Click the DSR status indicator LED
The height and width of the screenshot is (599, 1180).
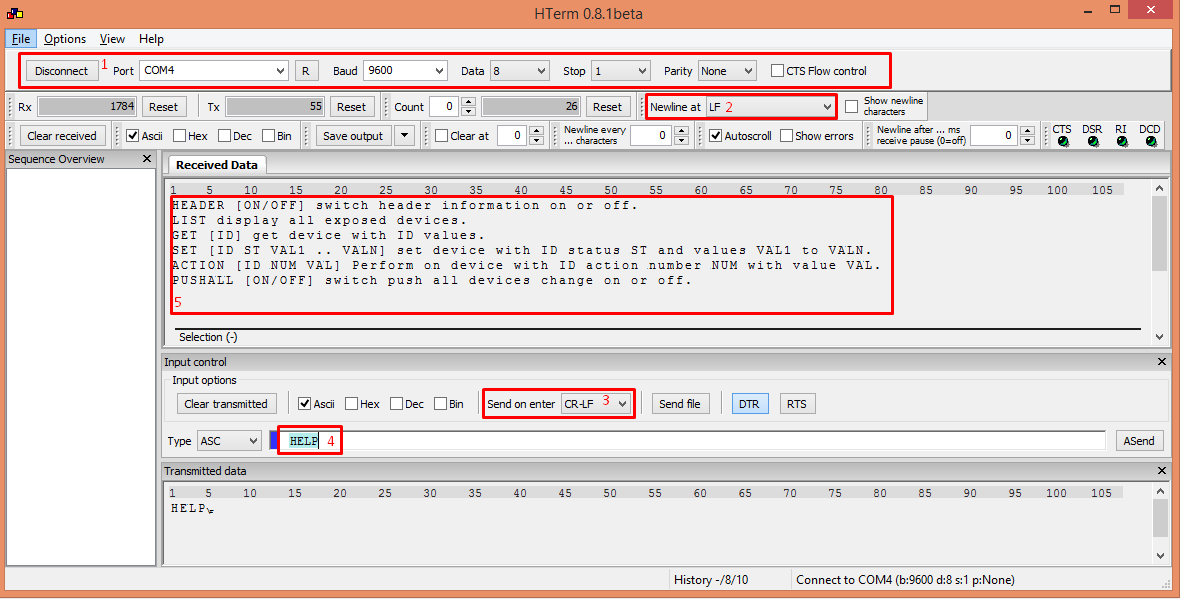[1092, 142]
